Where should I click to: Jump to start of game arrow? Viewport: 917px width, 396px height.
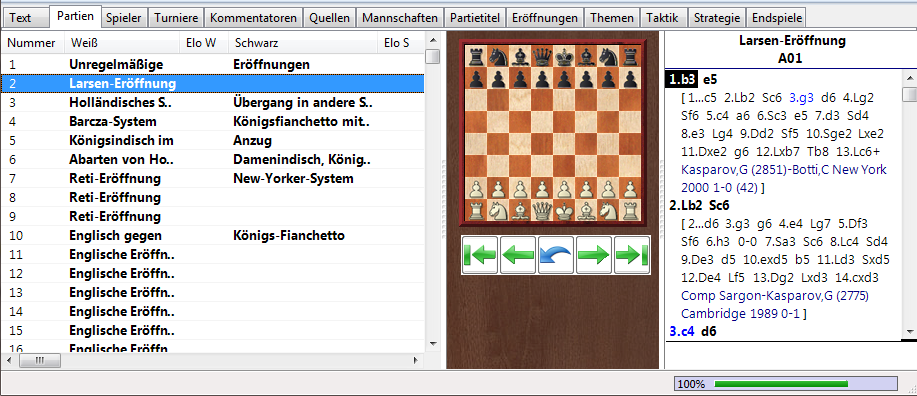[x=480, y=255]
